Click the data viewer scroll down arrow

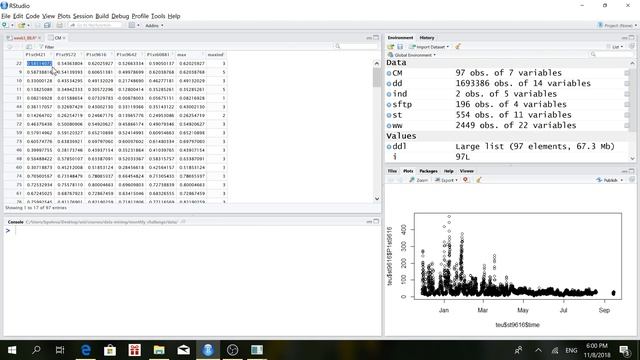376,199
